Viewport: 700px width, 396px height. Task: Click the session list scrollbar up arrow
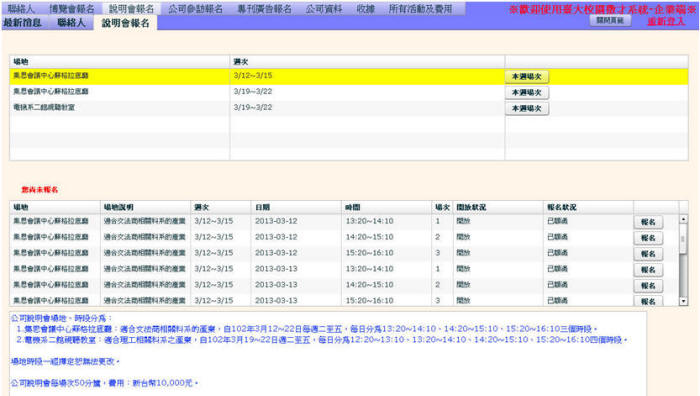click(x=683, y=219)
